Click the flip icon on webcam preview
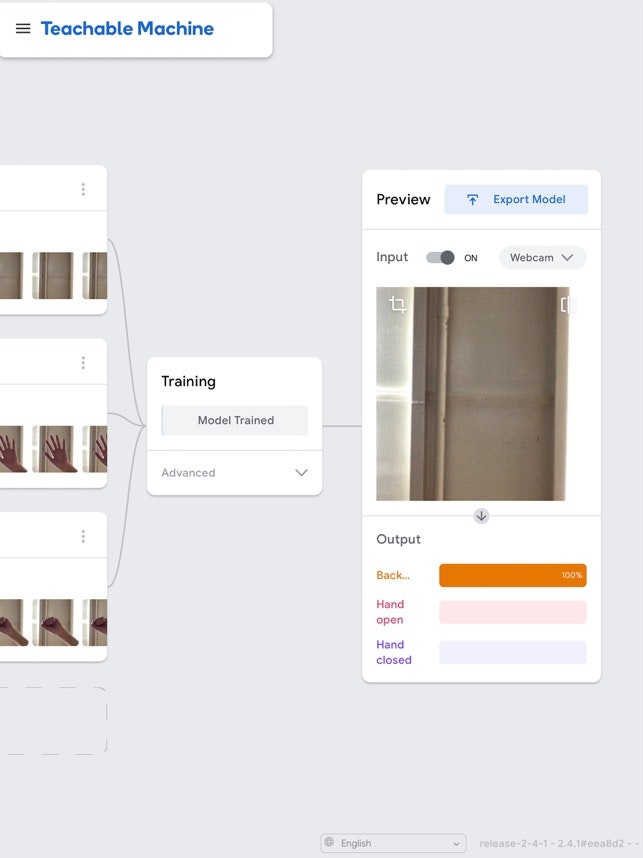The width and height of the screenshot is (643, 858). (x=567, y=304)
